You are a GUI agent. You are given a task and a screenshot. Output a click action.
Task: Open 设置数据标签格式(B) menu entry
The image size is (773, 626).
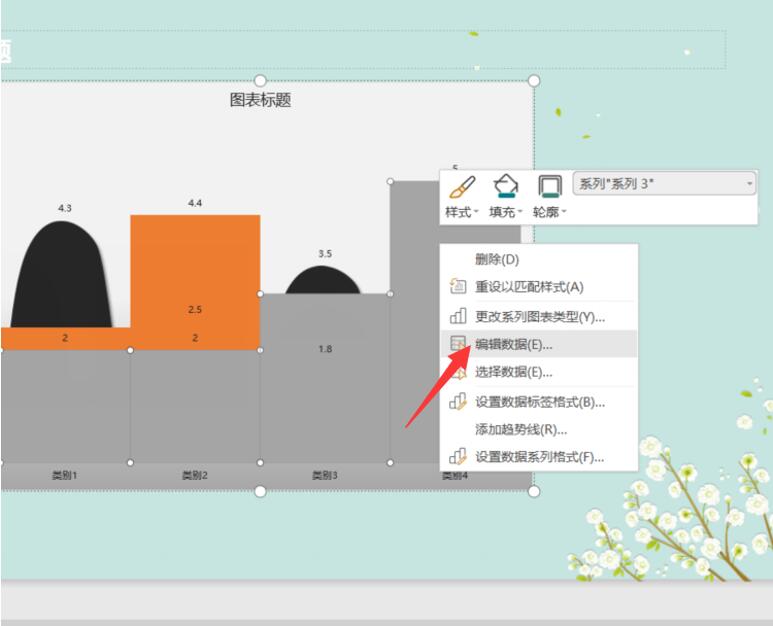538,402
